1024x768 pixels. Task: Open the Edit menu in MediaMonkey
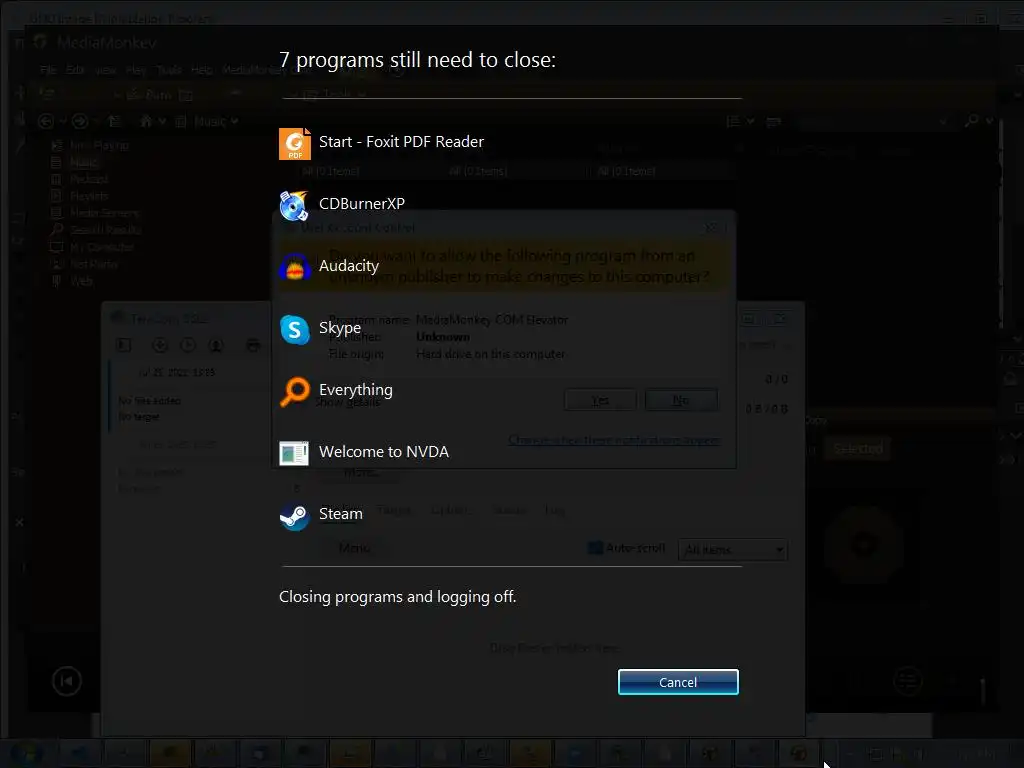[75, 70]
